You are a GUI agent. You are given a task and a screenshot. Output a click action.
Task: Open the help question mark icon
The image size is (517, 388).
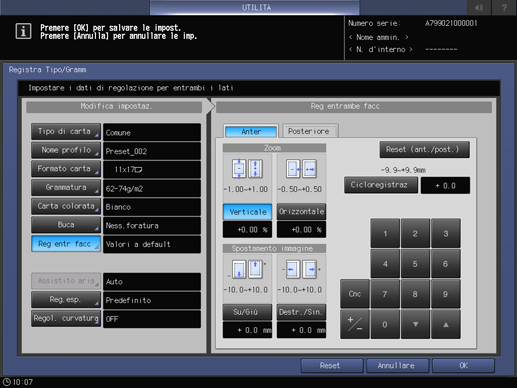point(504,7)
